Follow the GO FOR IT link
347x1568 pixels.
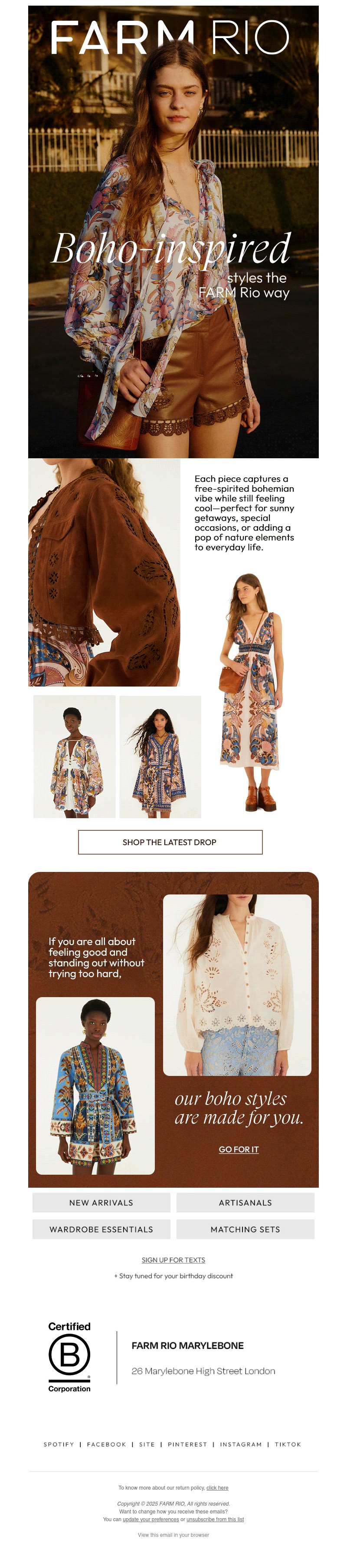[239, 1149]
